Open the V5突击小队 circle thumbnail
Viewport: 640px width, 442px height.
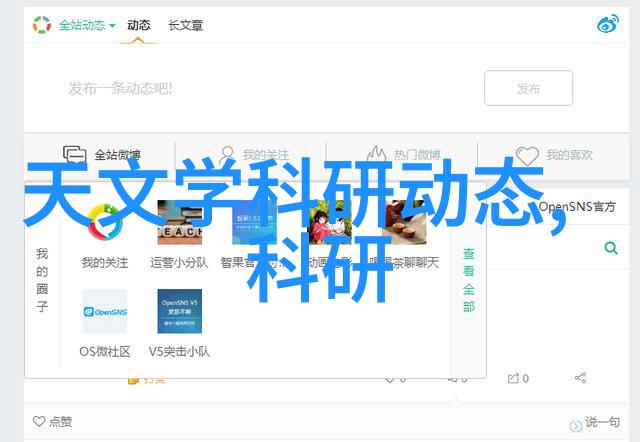pyautogui.click(x=180, y=311)
